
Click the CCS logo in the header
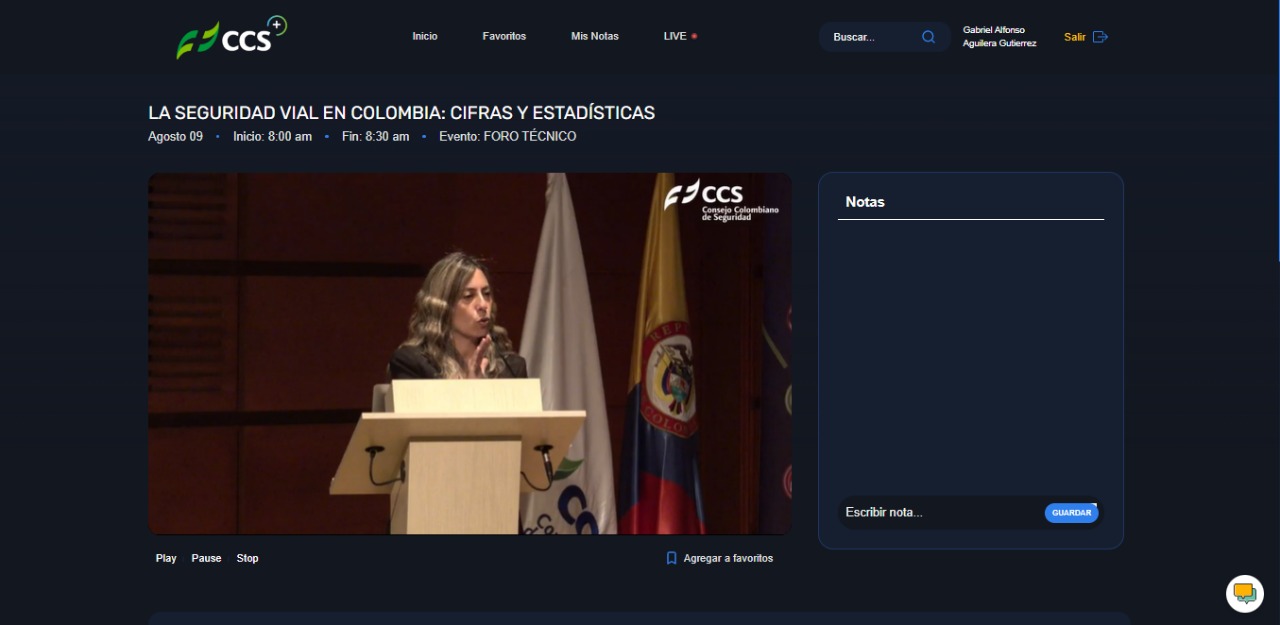point(231,38)
